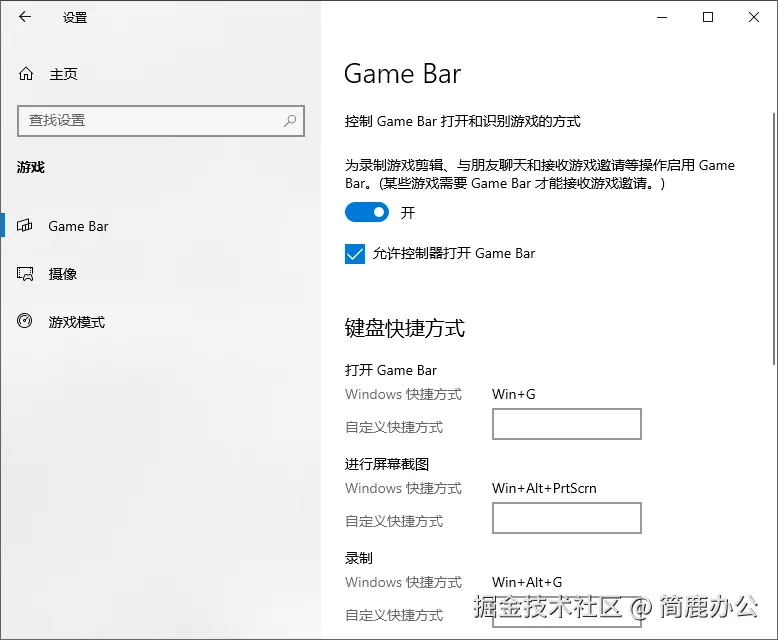Image resolution: width=778 pixels, height=640 pixels.
Task: Click custom shortcut field for 打开 Game Bar
Action: click(567, 424)
